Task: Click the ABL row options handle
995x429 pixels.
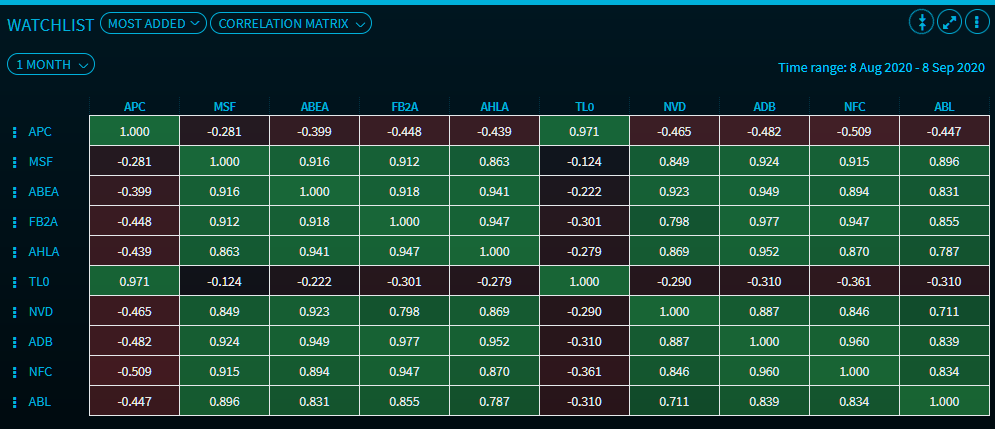Action: pyautogui.click(x=14, y=402)
